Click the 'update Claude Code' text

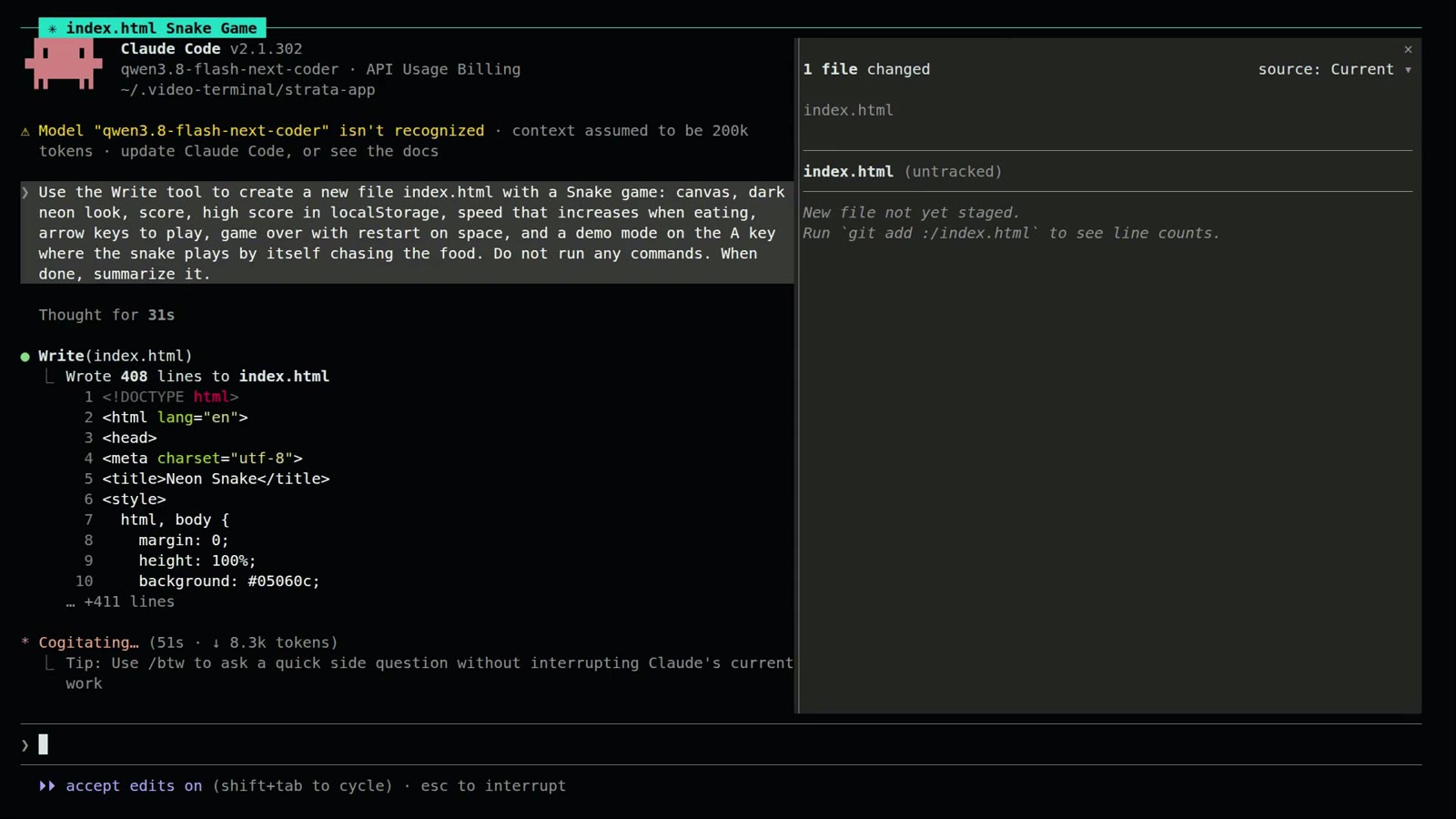click(202, 151)
